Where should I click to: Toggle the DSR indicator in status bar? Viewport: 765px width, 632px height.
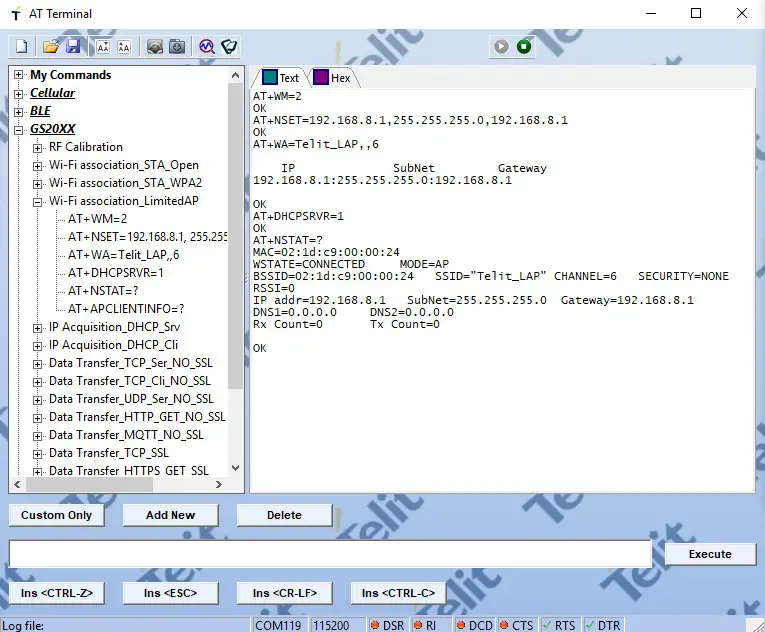tap(387, 625)
